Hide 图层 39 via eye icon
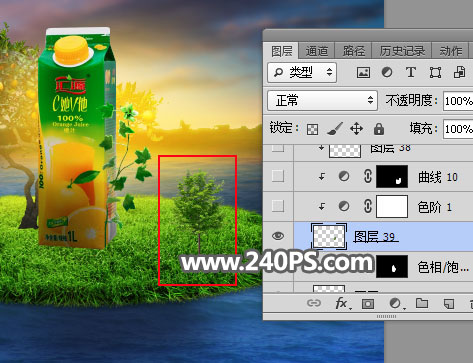The image size is (473, 363). coord(278,236)
